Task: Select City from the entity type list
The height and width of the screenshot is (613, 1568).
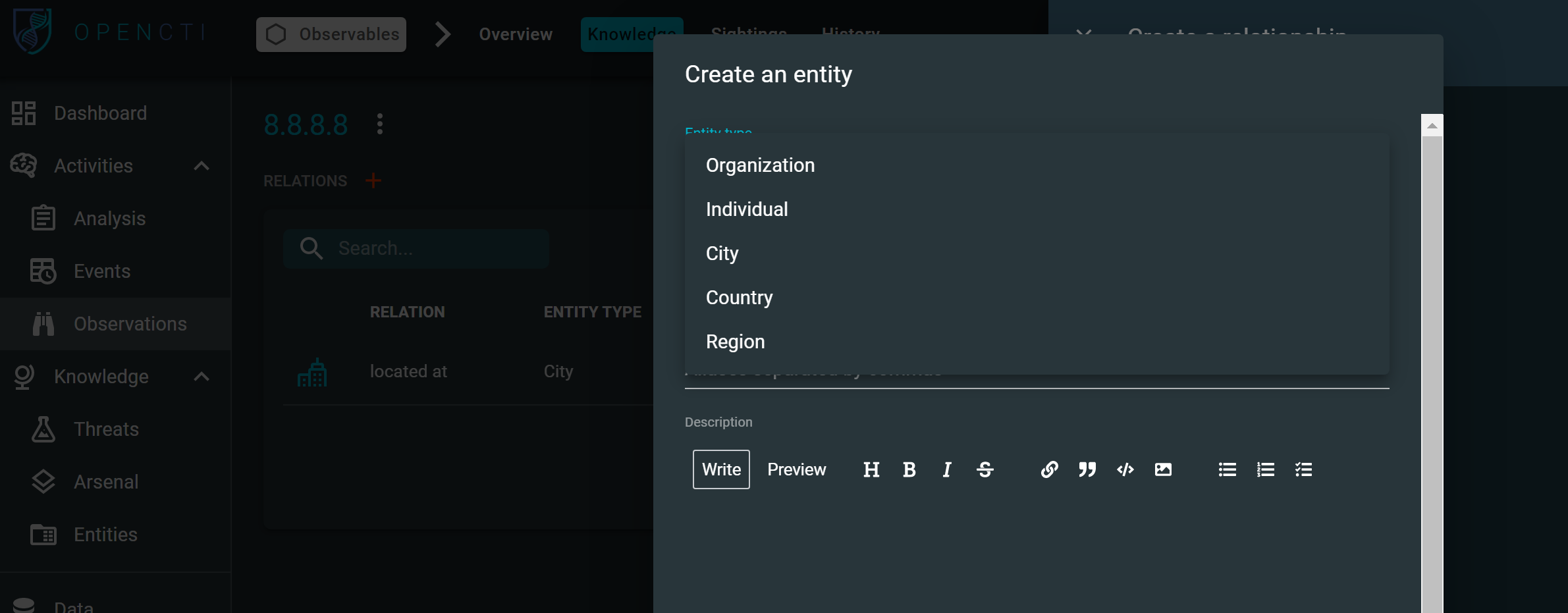Action: (x=722, y=253)
